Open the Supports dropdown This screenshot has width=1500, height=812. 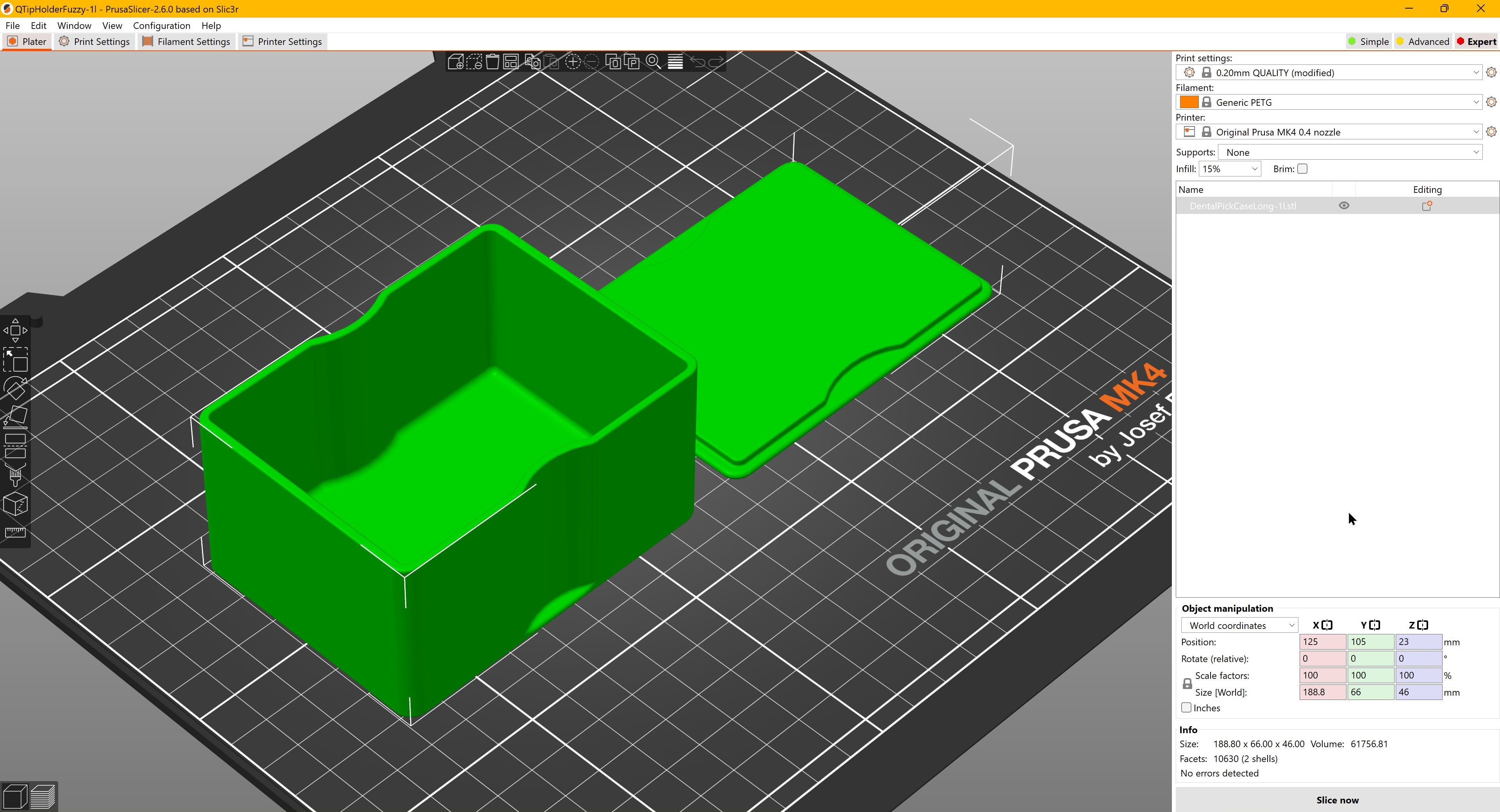pyautogui.click(x=1350, y=152)
